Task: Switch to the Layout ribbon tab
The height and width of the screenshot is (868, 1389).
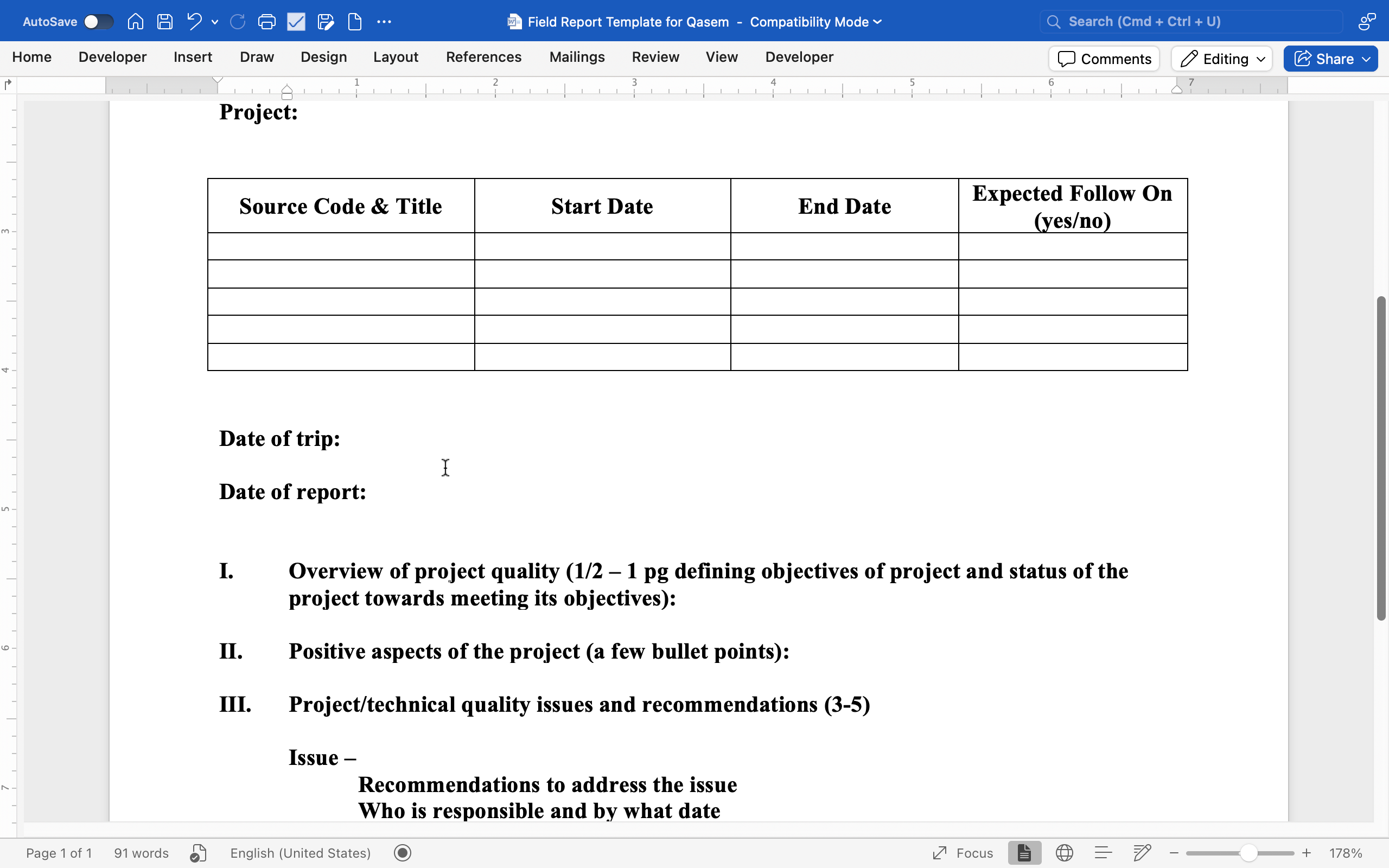Action: point(396,57)
